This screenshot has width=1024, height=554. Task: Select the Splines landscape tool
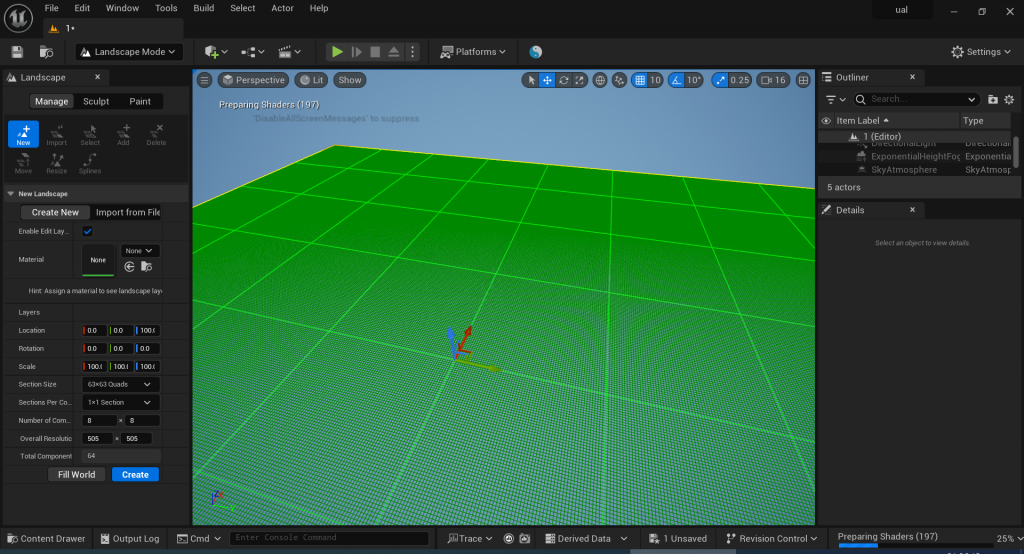click(90, 163)
